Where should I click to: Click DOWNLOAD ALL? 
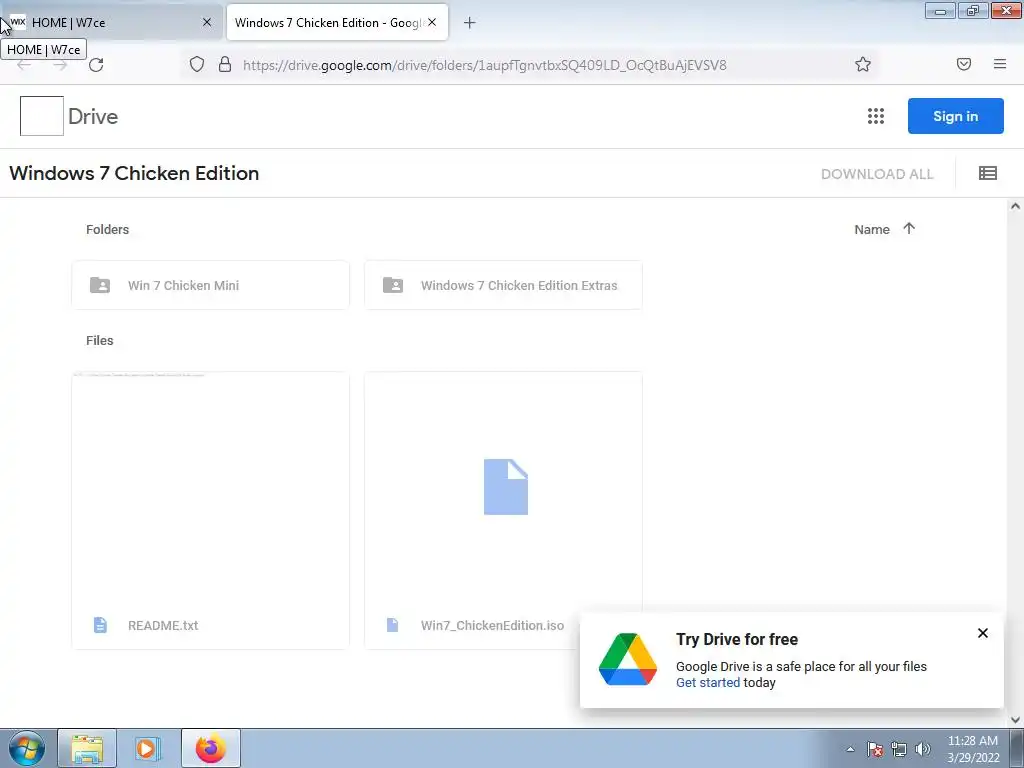(x=877, y=174)
